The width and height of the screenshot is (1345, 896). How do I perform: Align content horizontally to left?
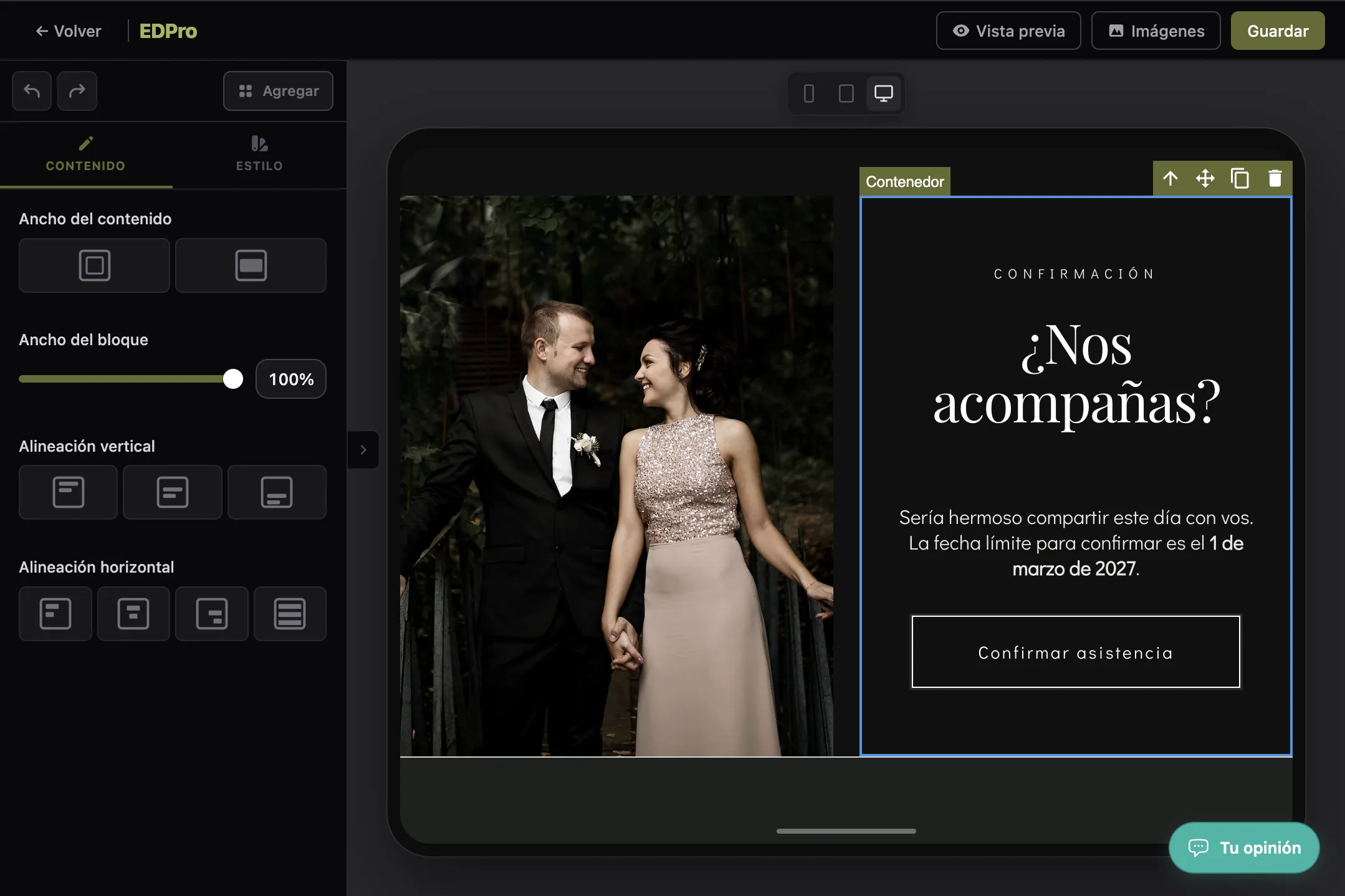pos(55,614)
